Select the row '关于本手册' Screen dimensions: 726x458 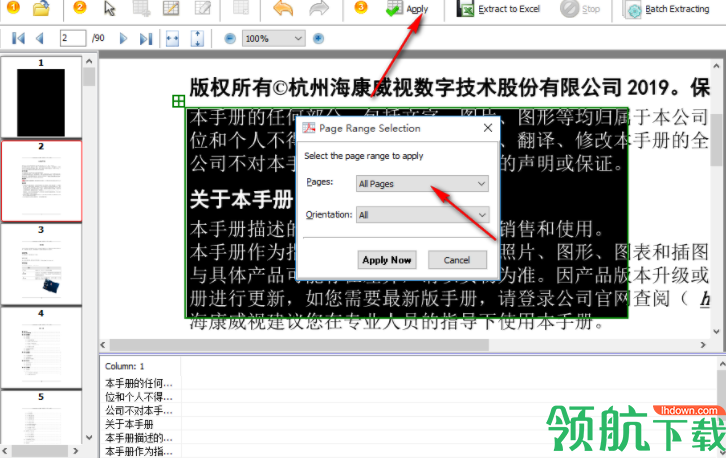[129, 424]
